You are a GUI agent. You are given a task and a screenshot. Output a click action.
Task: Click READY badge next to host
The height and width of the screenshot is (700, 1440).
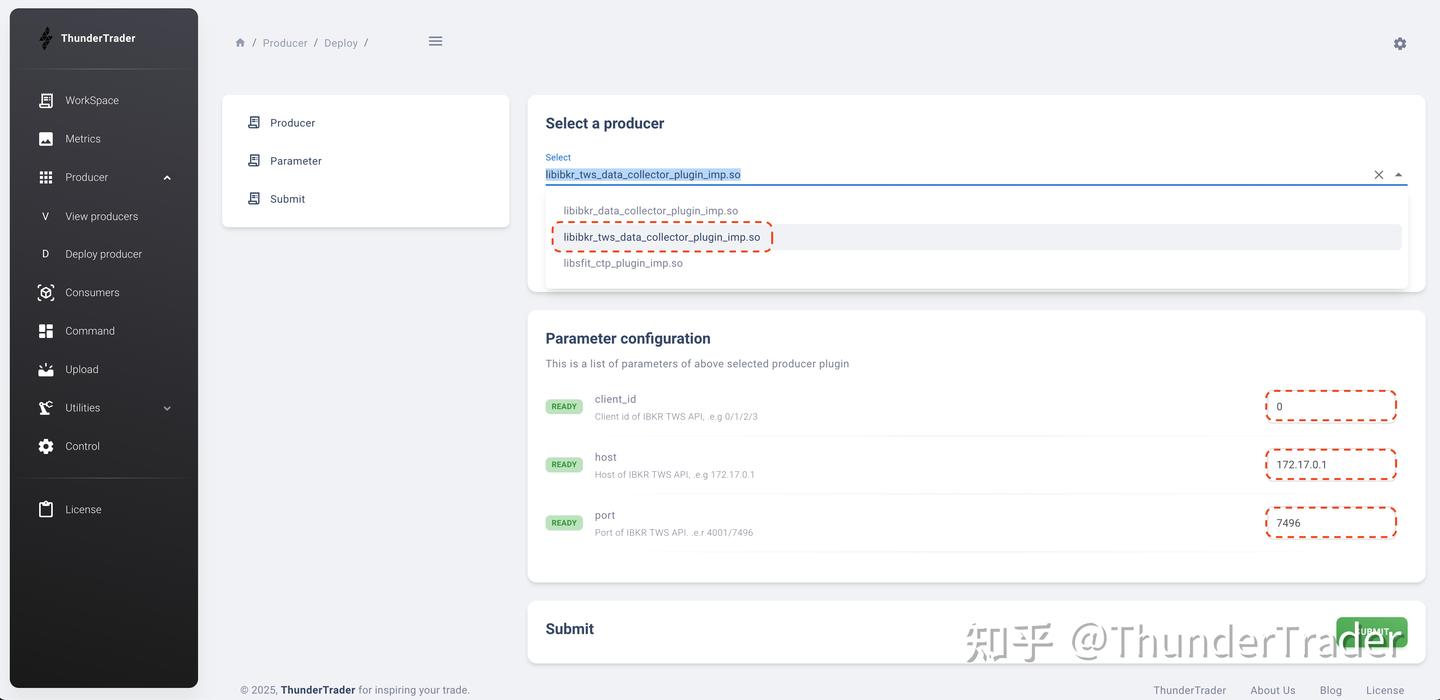point(564,465)
